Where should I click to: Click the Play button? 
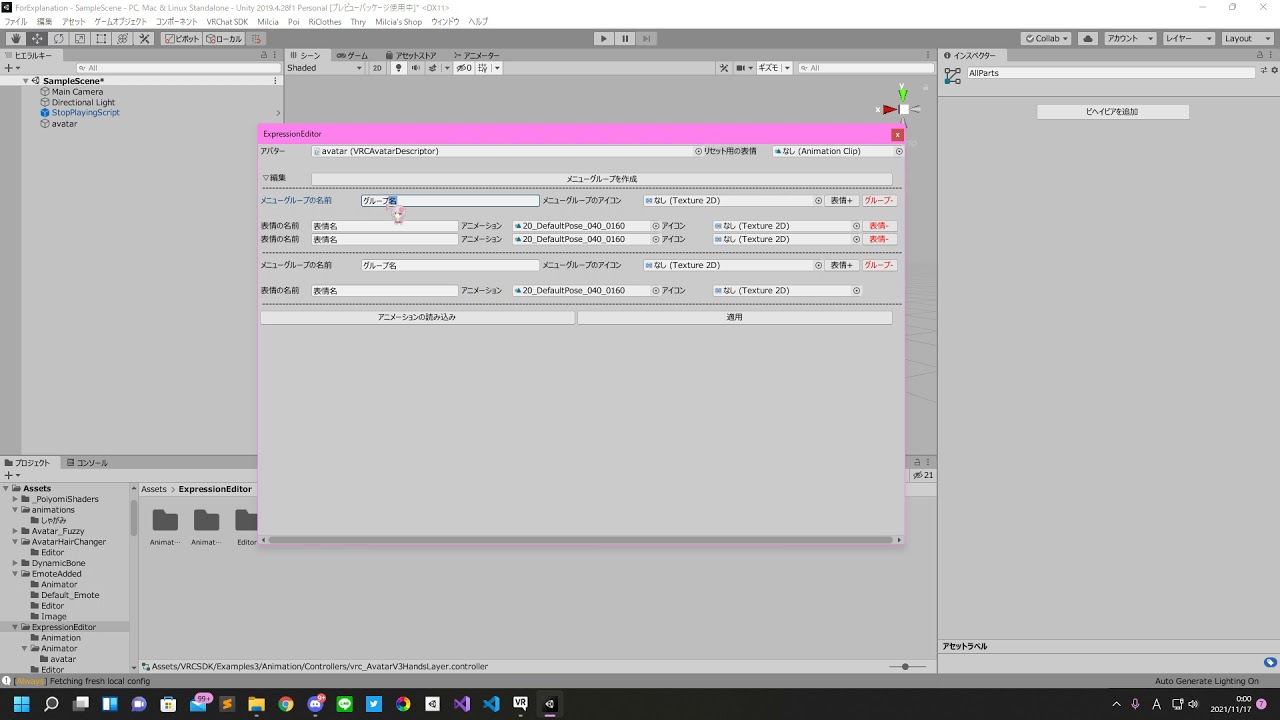point(603,39)
